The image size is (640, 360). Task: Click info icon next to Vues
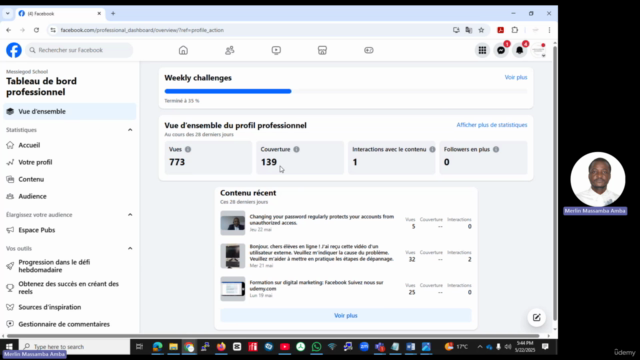188,149
